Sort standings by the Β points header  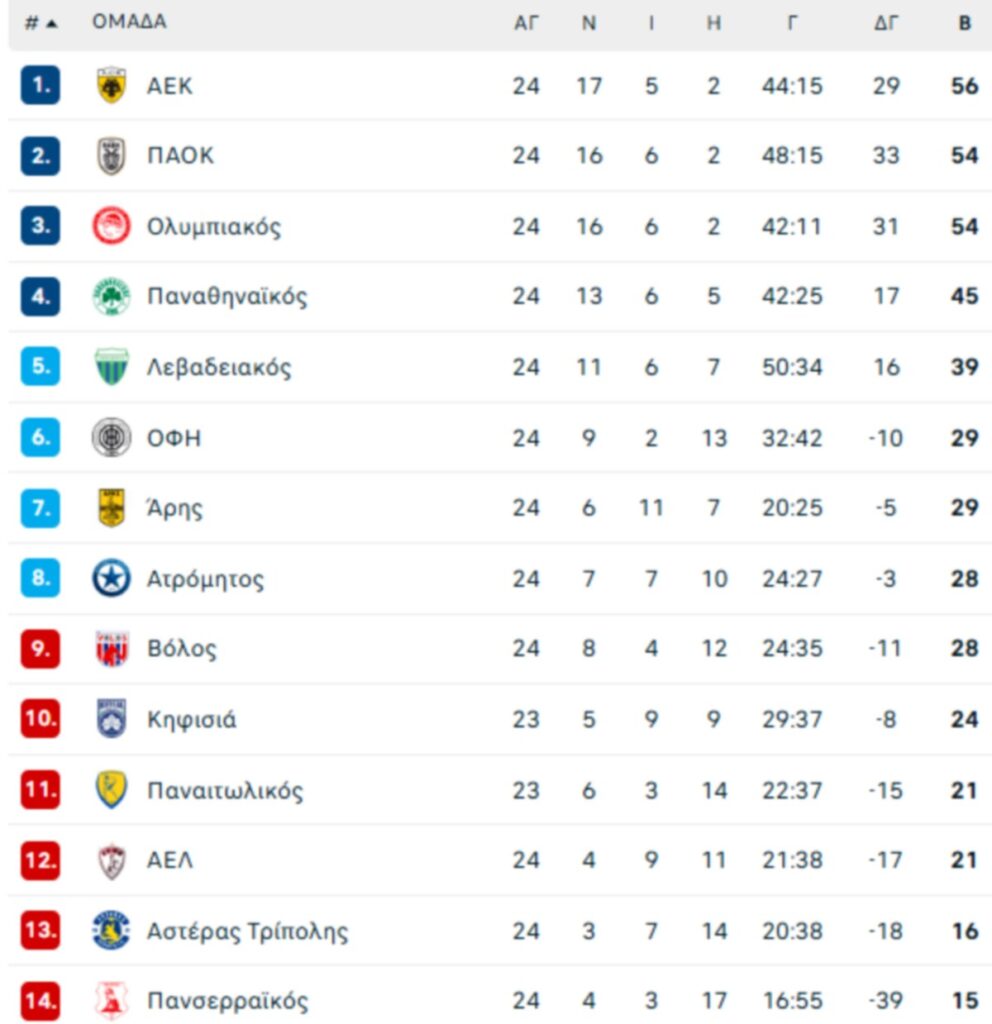tap(964, 23)
